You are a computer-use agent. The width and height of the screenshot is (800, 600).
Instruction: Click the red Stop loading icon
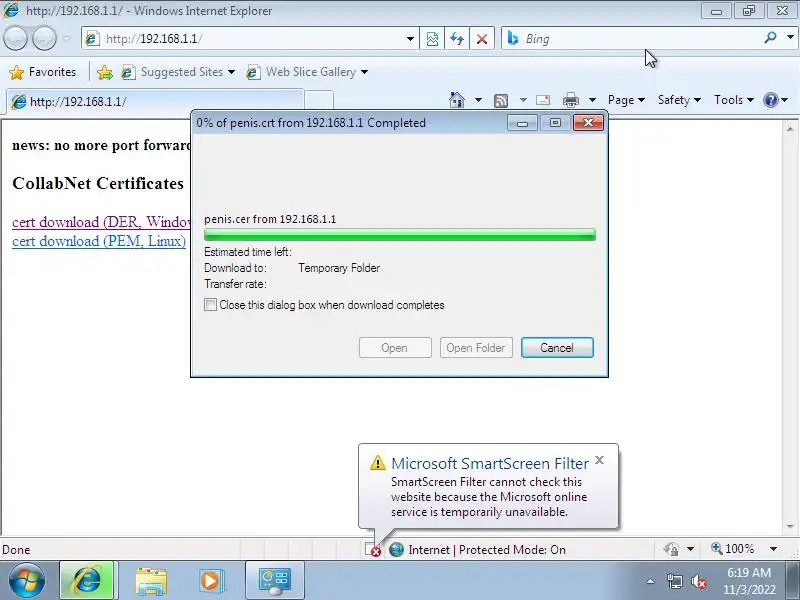[481, 39]
